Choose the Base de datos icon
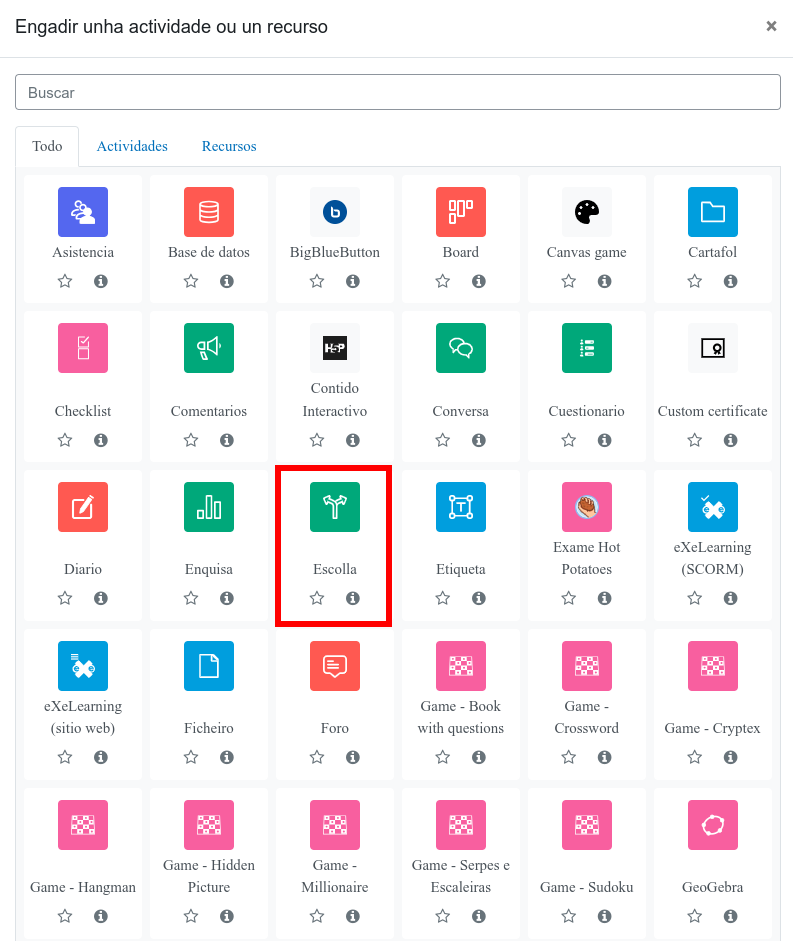 pos(209,212)
